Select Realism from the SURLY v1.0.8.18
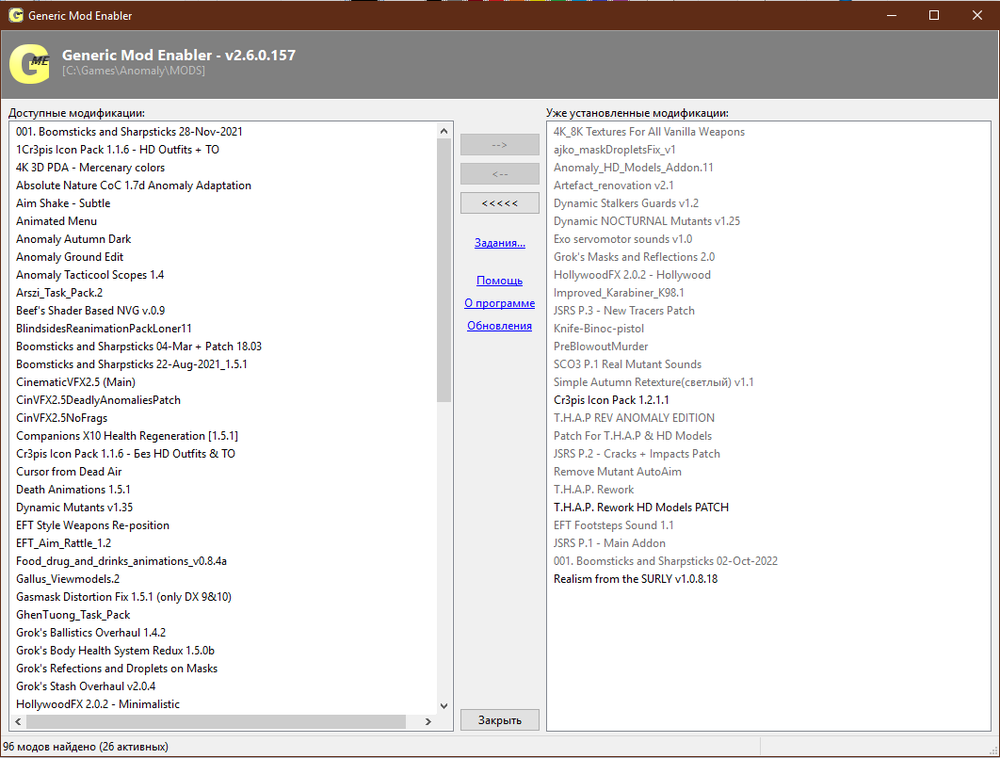This screenshot has height=758, width=1000. tap(635, 579)
